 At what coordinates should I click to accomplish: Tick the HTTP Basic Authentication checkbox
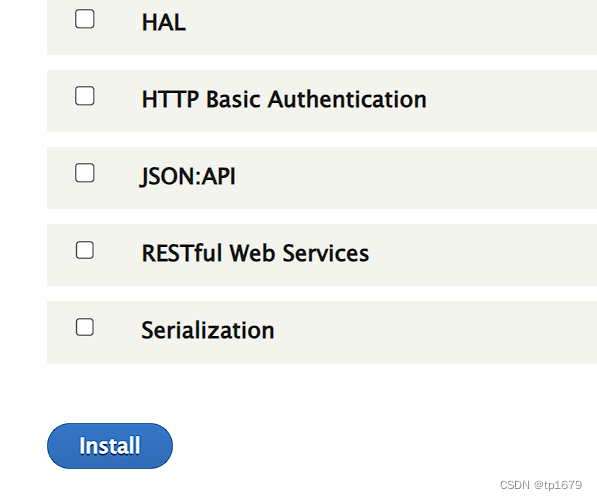click(85, 96)
